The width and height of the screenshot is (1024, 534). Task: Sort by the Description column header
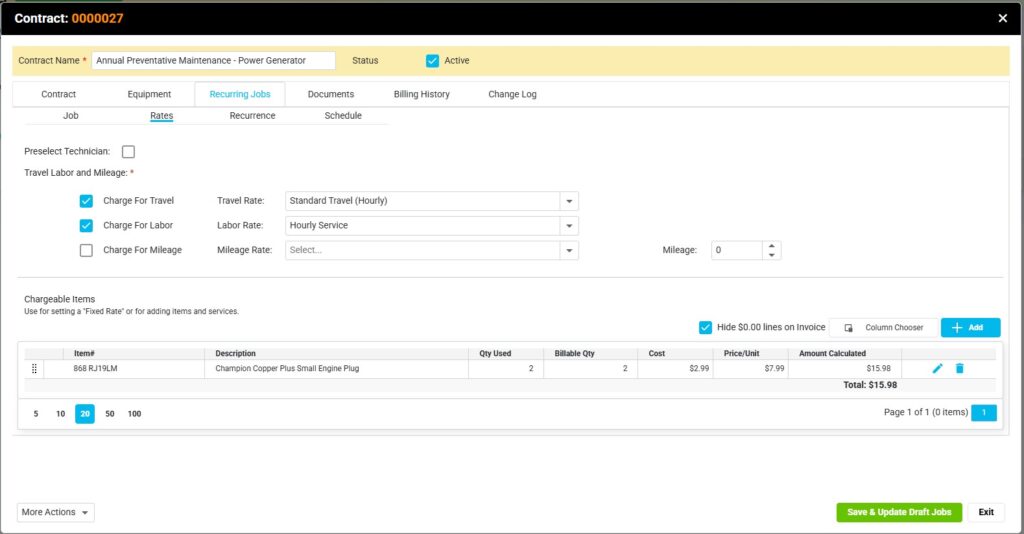tap(336, 353)
